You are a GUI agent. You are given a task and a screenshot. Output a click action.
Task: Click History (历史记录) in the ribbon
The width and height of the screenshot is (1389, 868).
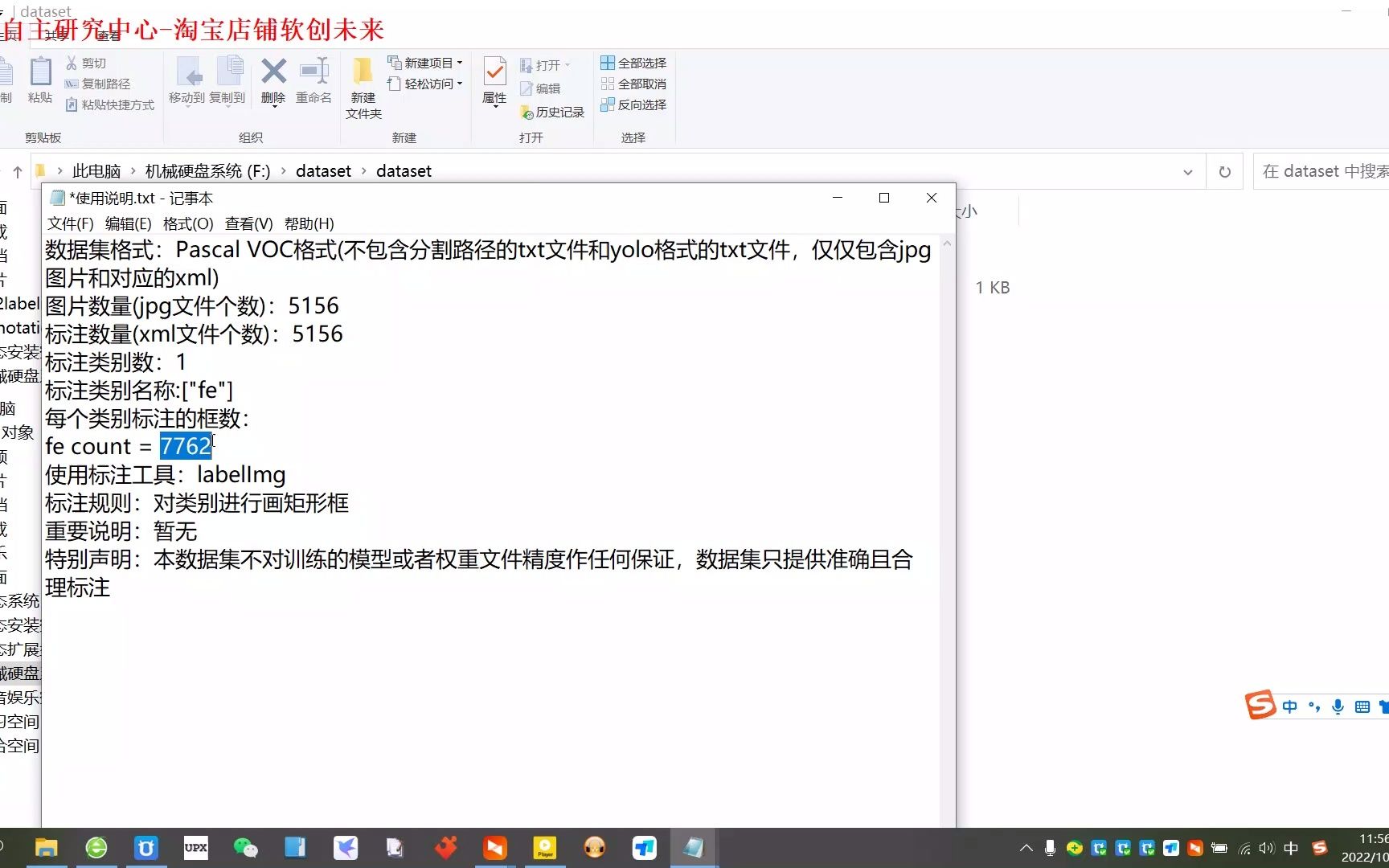coord(552,112)
